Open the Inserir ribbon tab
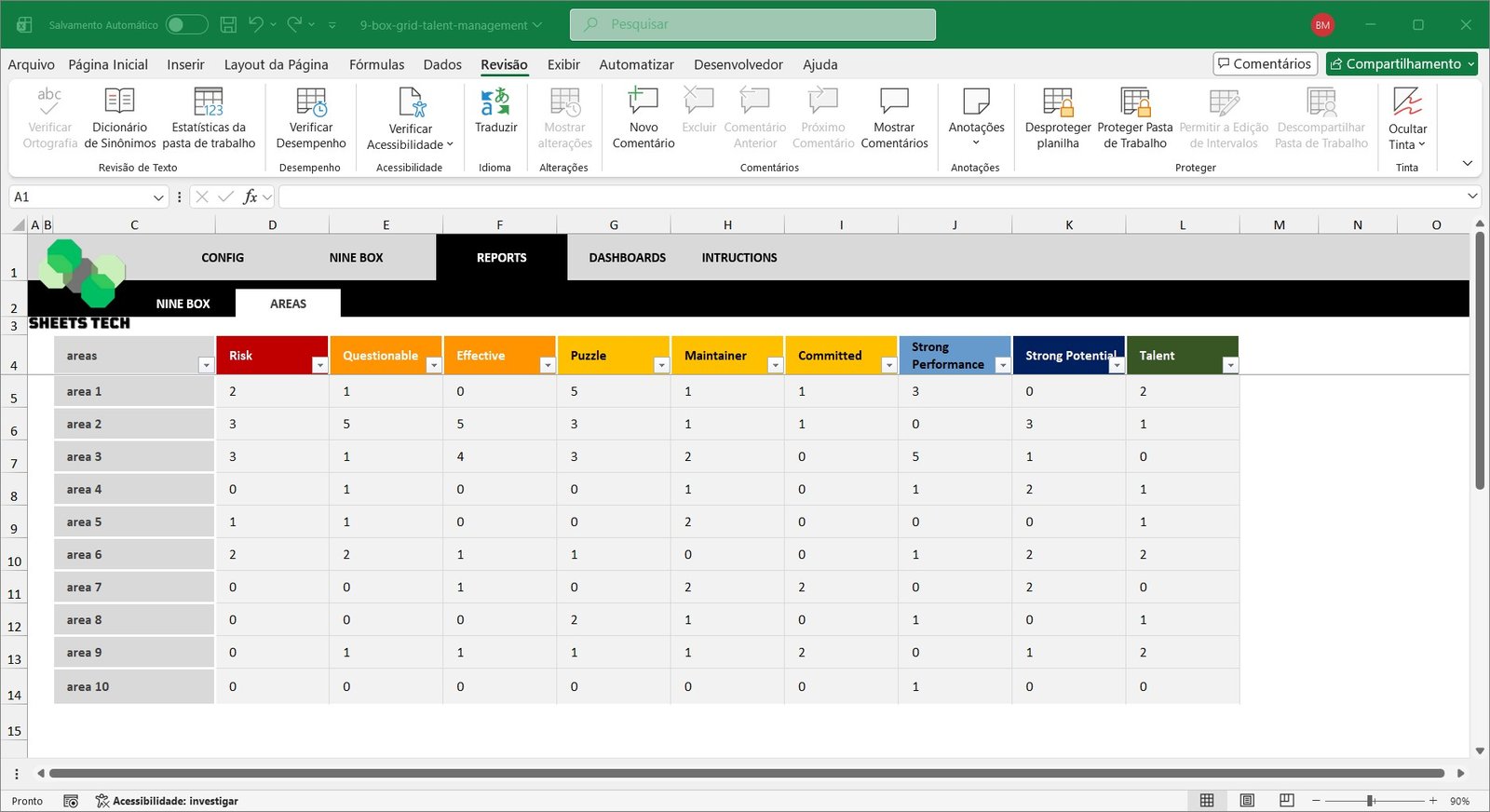This screenshot has height=812, width=1490. coord(185,64)
